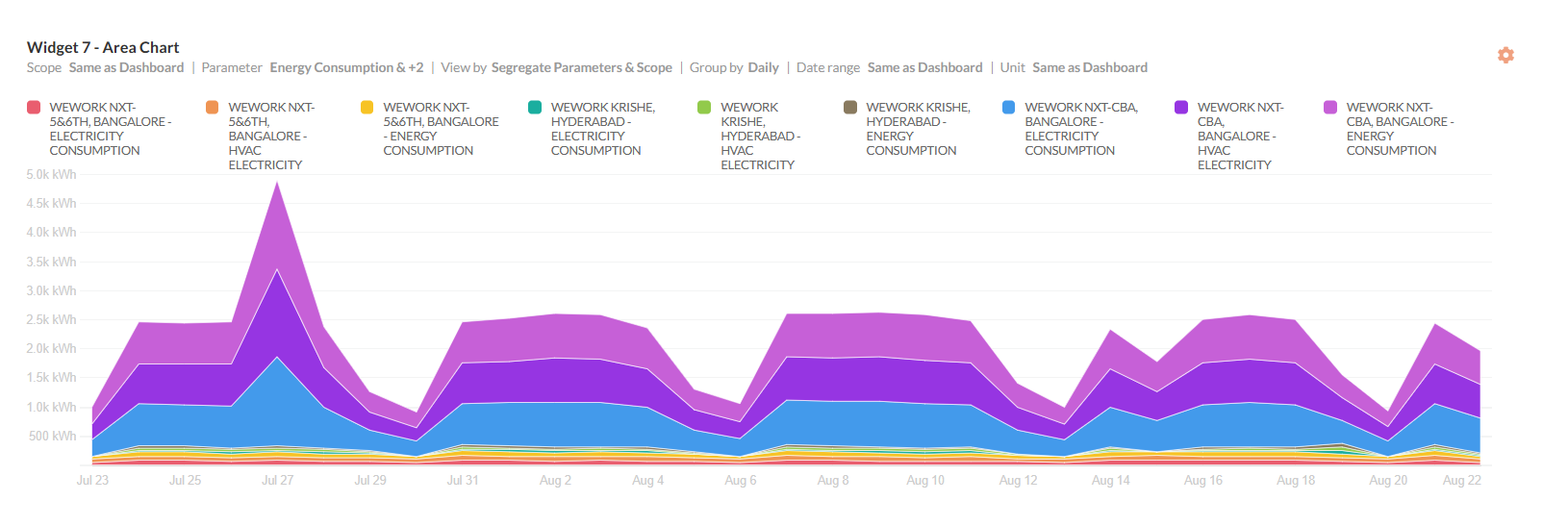Click Group by value Daily

coord(764,67)
